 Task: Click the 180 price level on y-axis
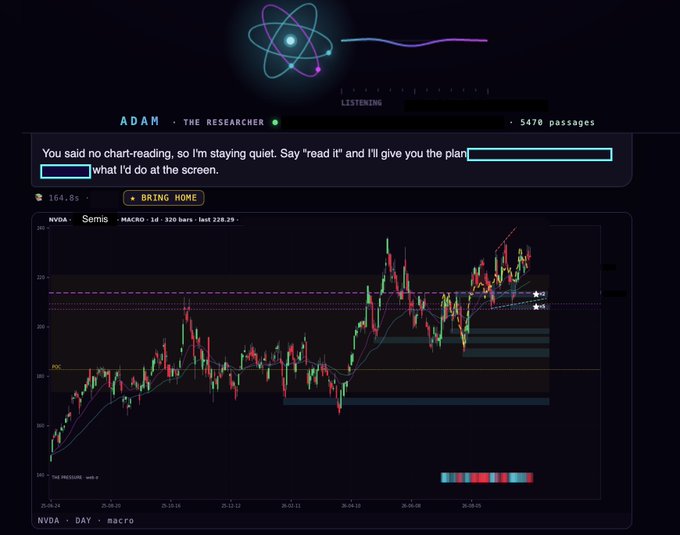point(41,376)
